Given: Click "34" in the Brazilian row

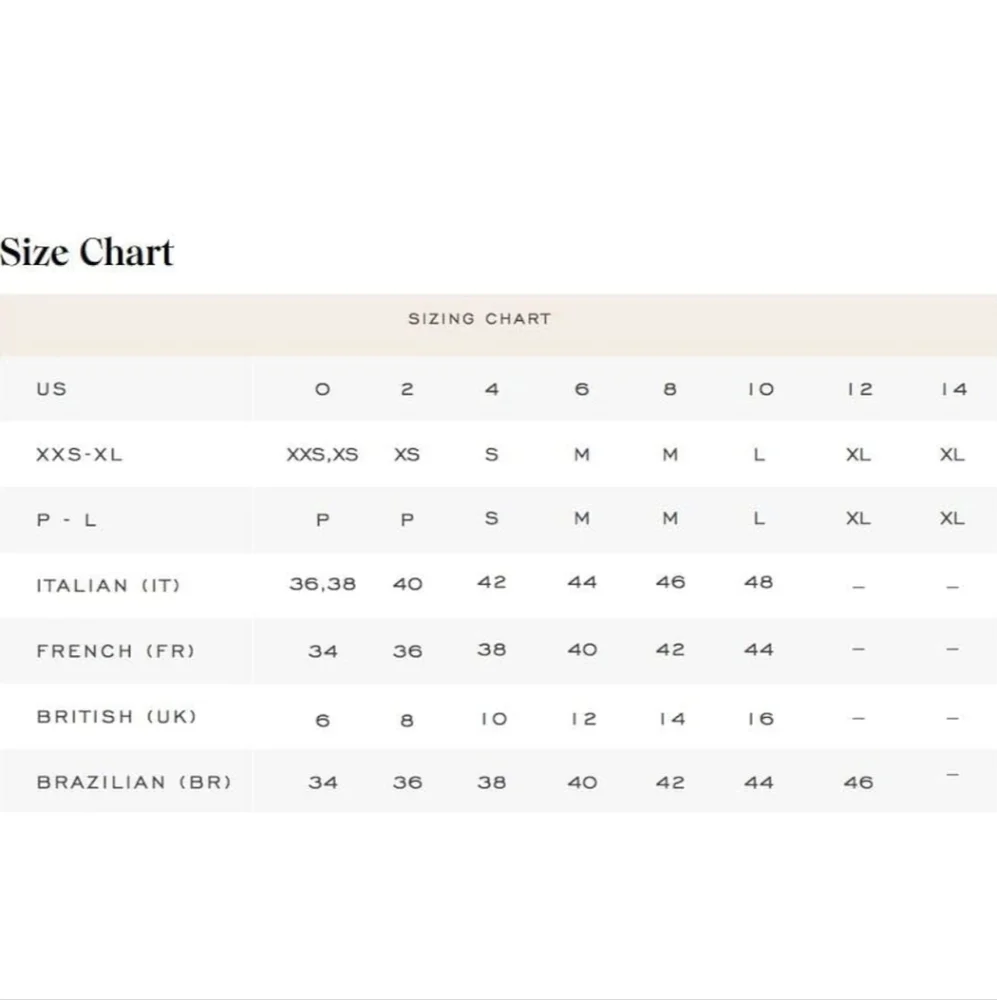Looking at the screenshot, I should pyautogui.click(x=323, y=783).
